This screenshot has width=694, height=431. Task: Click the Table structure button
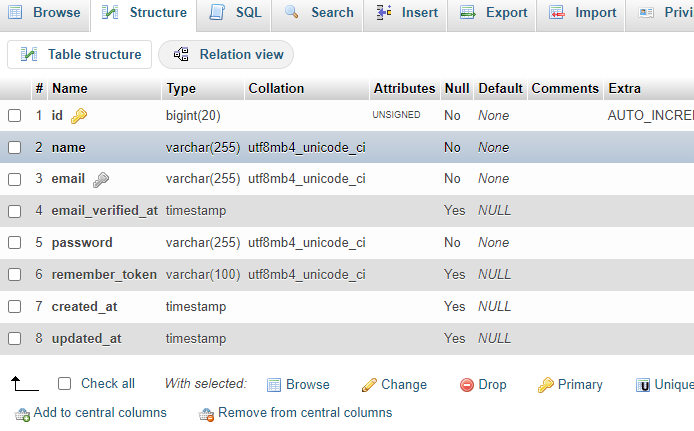click(80, 55)
